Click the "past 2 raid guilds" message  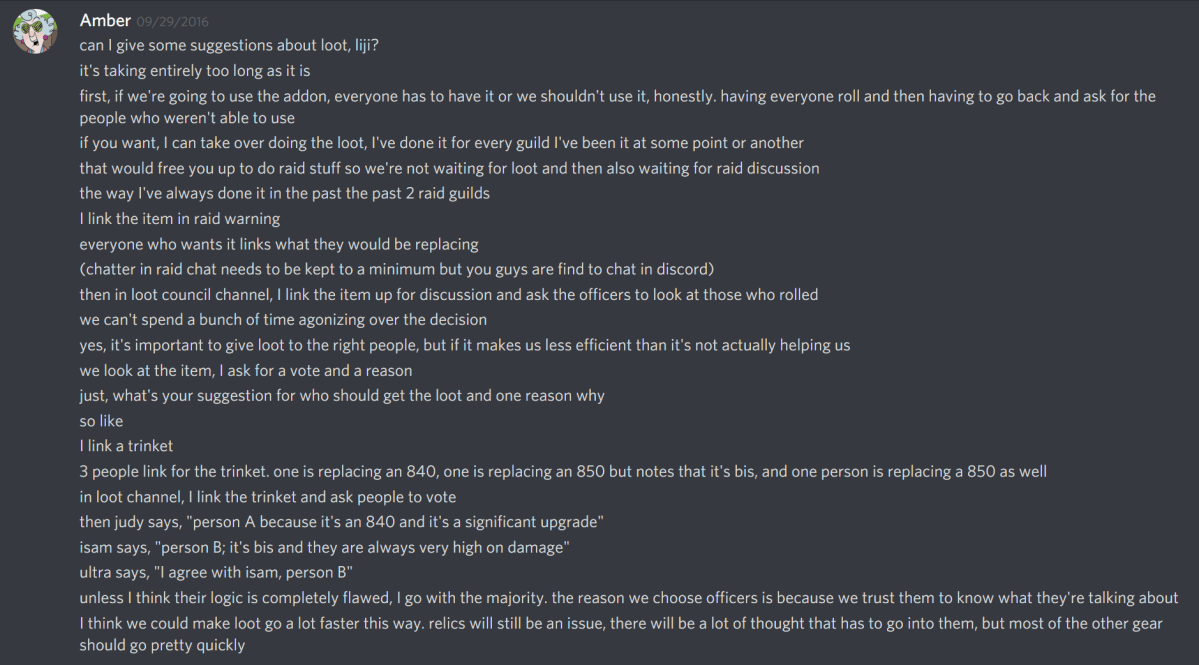coord(284,193)
